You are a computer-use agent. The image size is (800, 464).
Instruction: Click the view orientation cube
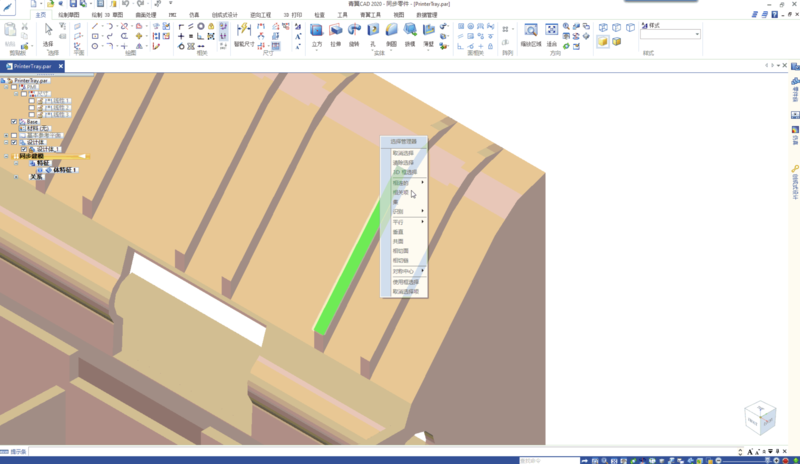[760, 418]
